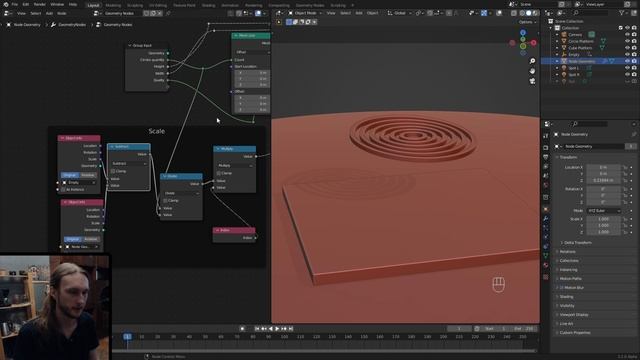The height and width of the screenshot is (360, 640).
Task: Open the Object Mode dropdown
Action: click(x=305, y=13)
